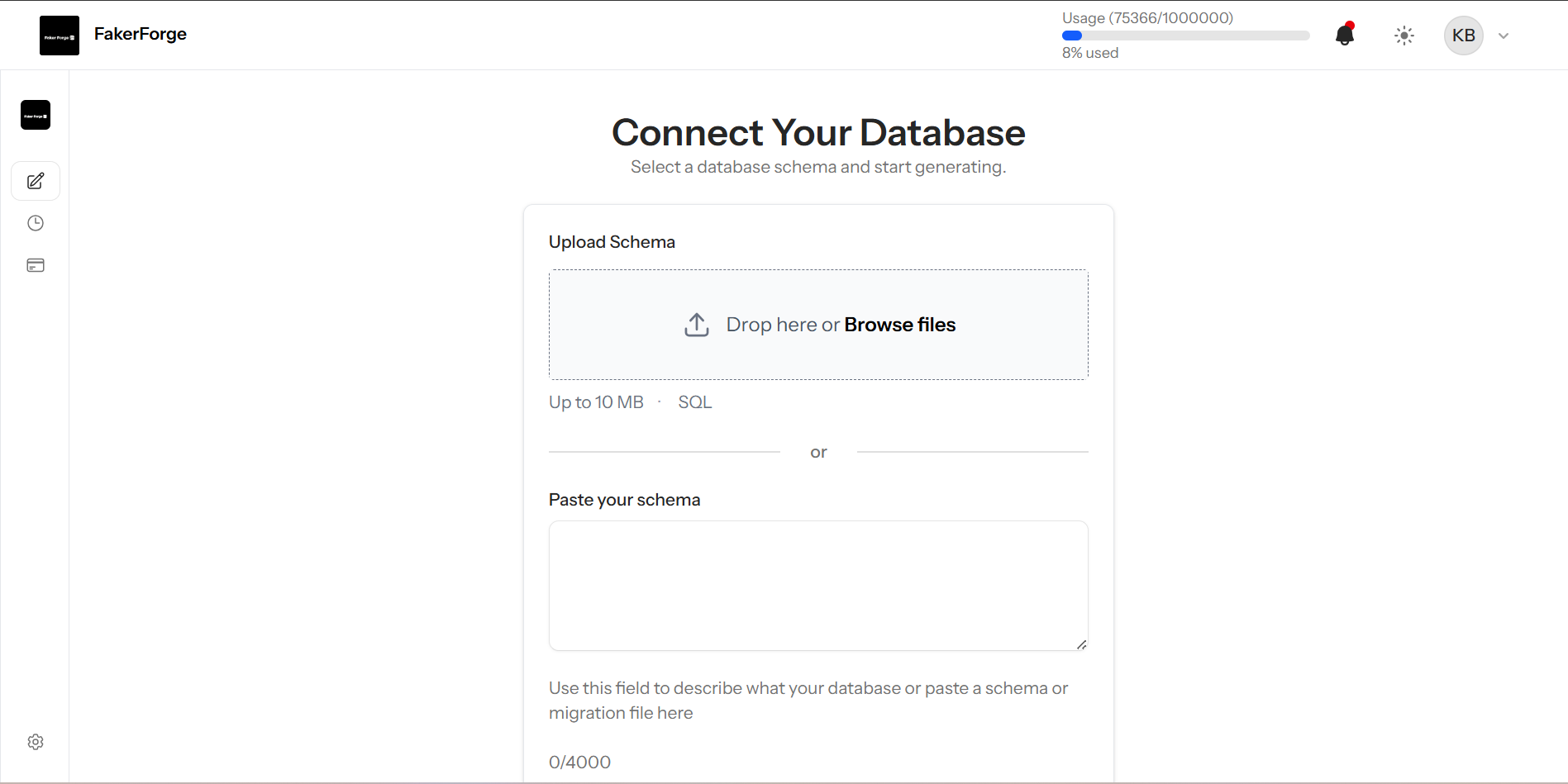Open the schema generator pencil tool
The width and height of the screenshot is (1568, 784).
pos(35,180)
